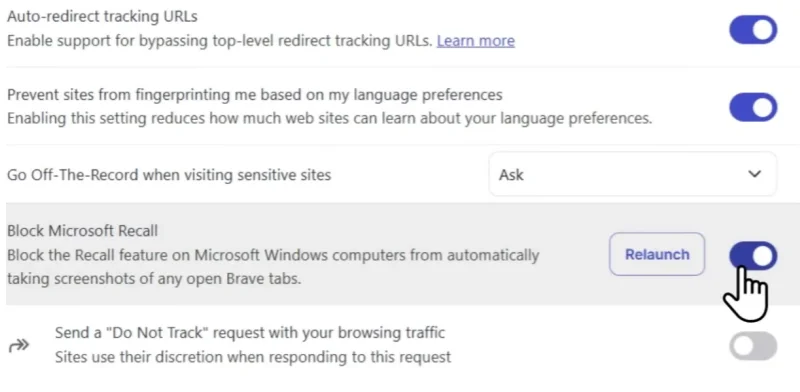This screenshot has height=392, width=800.
Task: Click the Relaunch button
Action: coord(657,254)
